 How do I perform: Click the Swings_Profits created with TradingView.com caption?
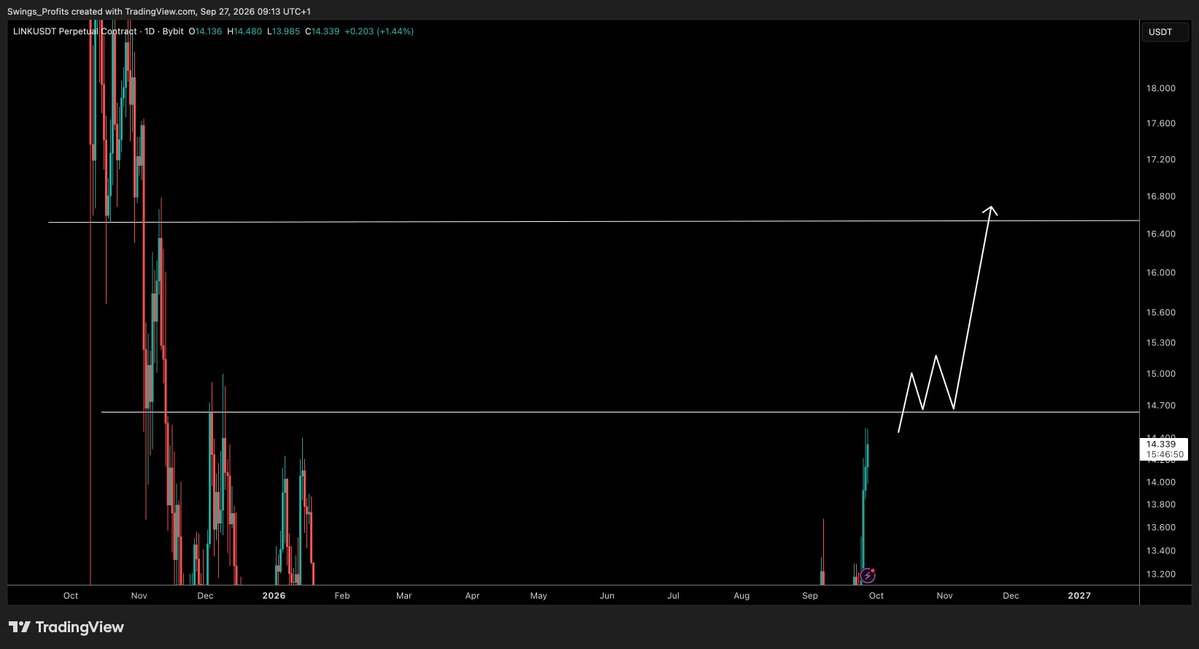159,11
